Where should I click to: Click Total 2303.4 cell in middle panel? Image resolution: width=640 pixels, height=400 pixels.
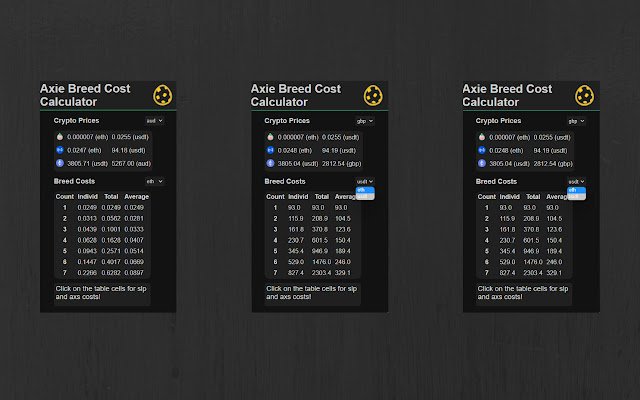pos(321,273)
